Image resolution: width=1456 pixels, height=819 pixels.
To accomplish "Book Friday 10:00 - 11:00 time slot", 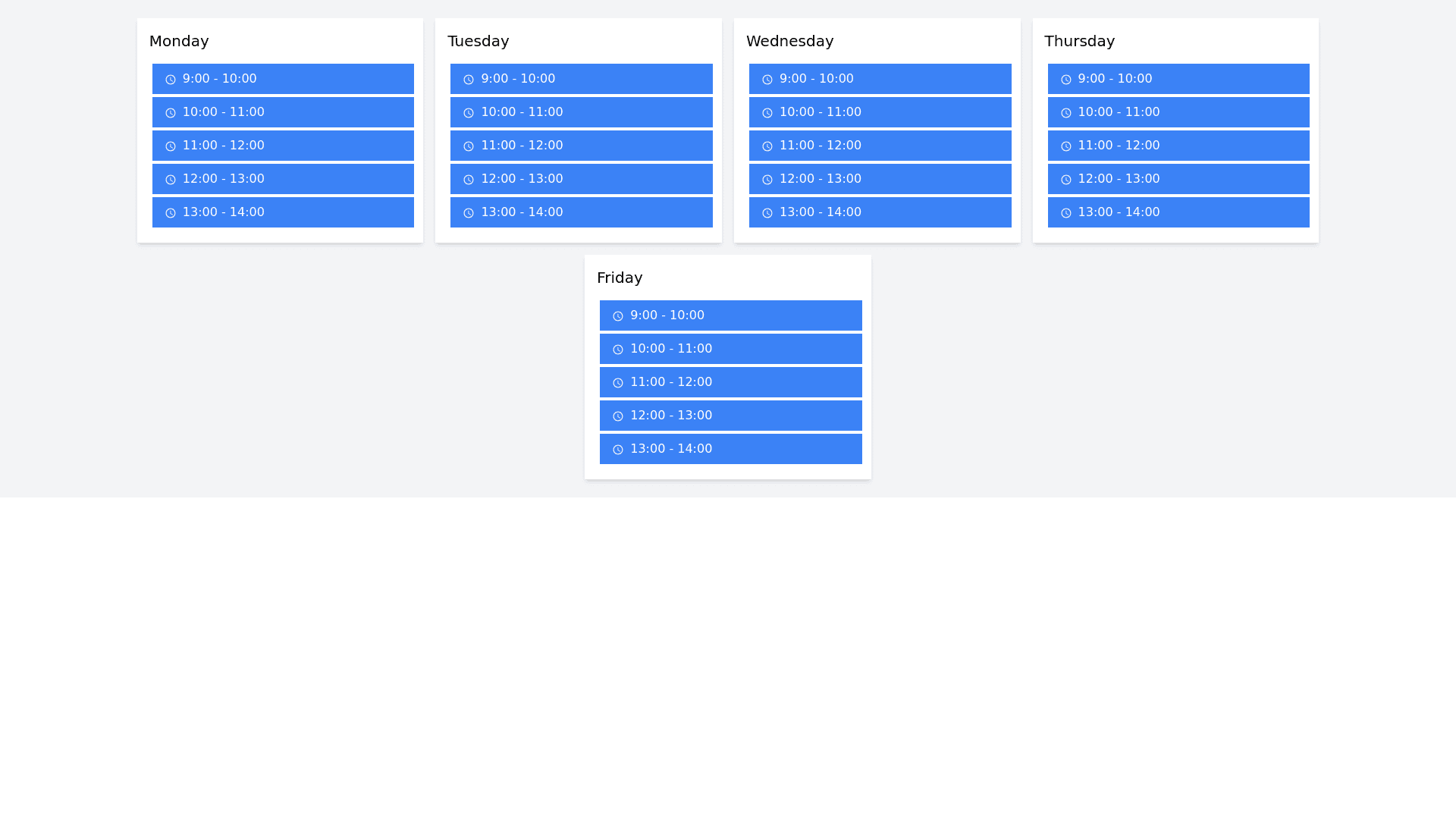I will pos(730,349).
